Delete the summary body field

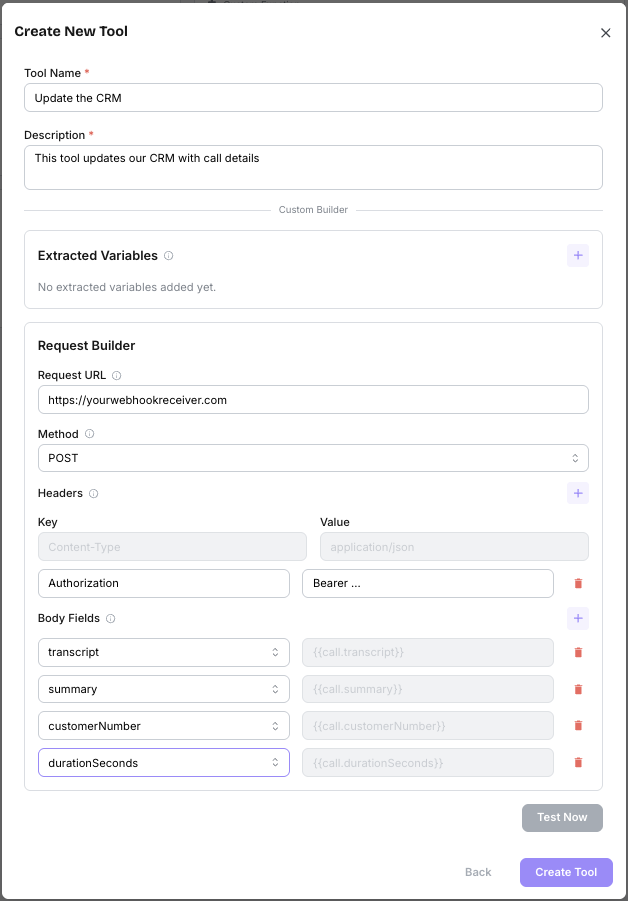578,689
